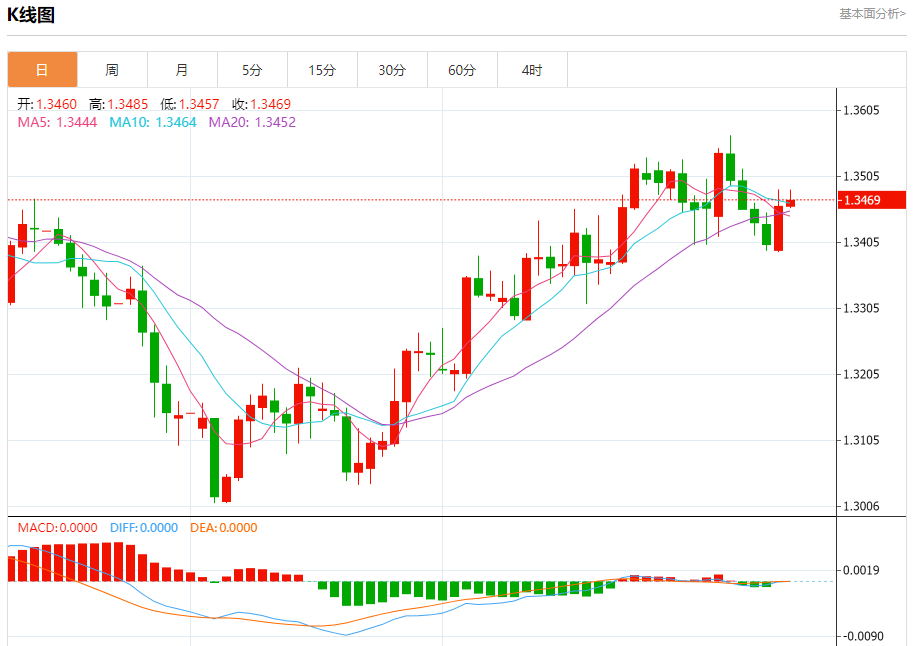Viewport: 913px width, 646px height.
Task: Open the 5分 interval tab
Action: pos(252,70)
